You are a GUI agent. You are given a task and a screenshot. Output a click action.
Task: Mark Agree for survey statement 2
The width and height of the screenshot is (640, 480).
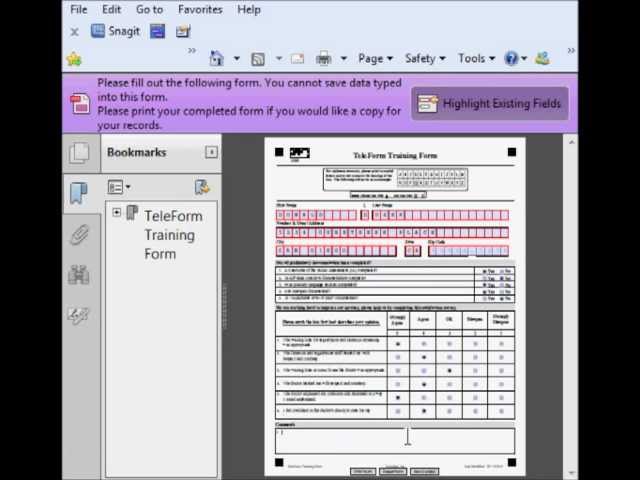424,358
